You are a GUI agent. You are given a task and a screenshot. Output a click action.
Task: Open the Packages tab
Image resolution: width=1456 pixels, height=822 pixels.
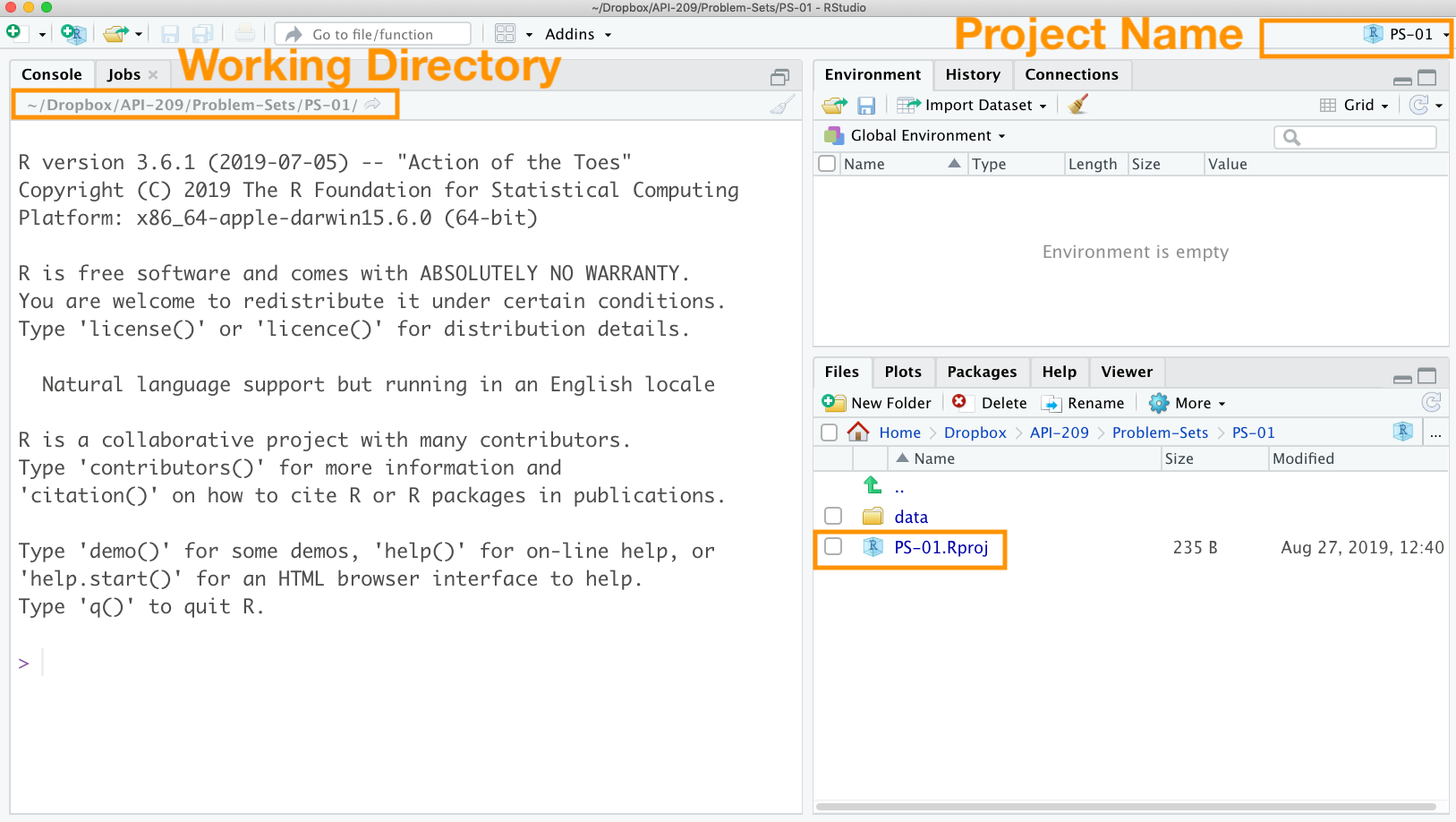[981, 372]
